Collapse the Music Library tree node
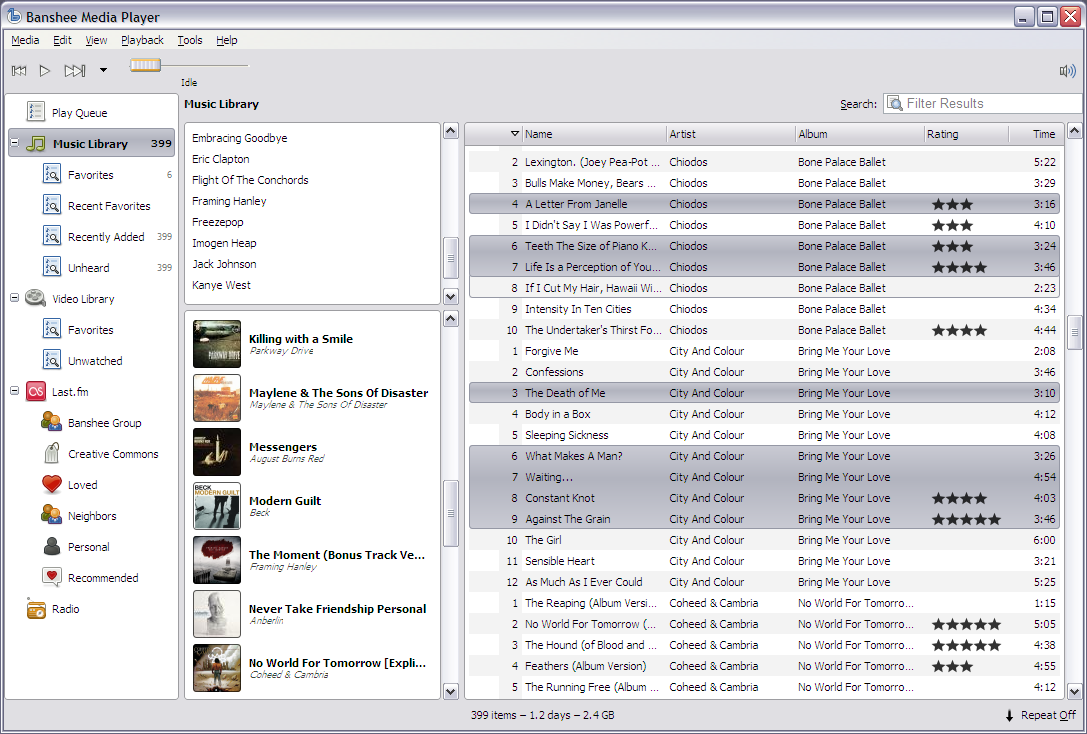 pos(14,143)
